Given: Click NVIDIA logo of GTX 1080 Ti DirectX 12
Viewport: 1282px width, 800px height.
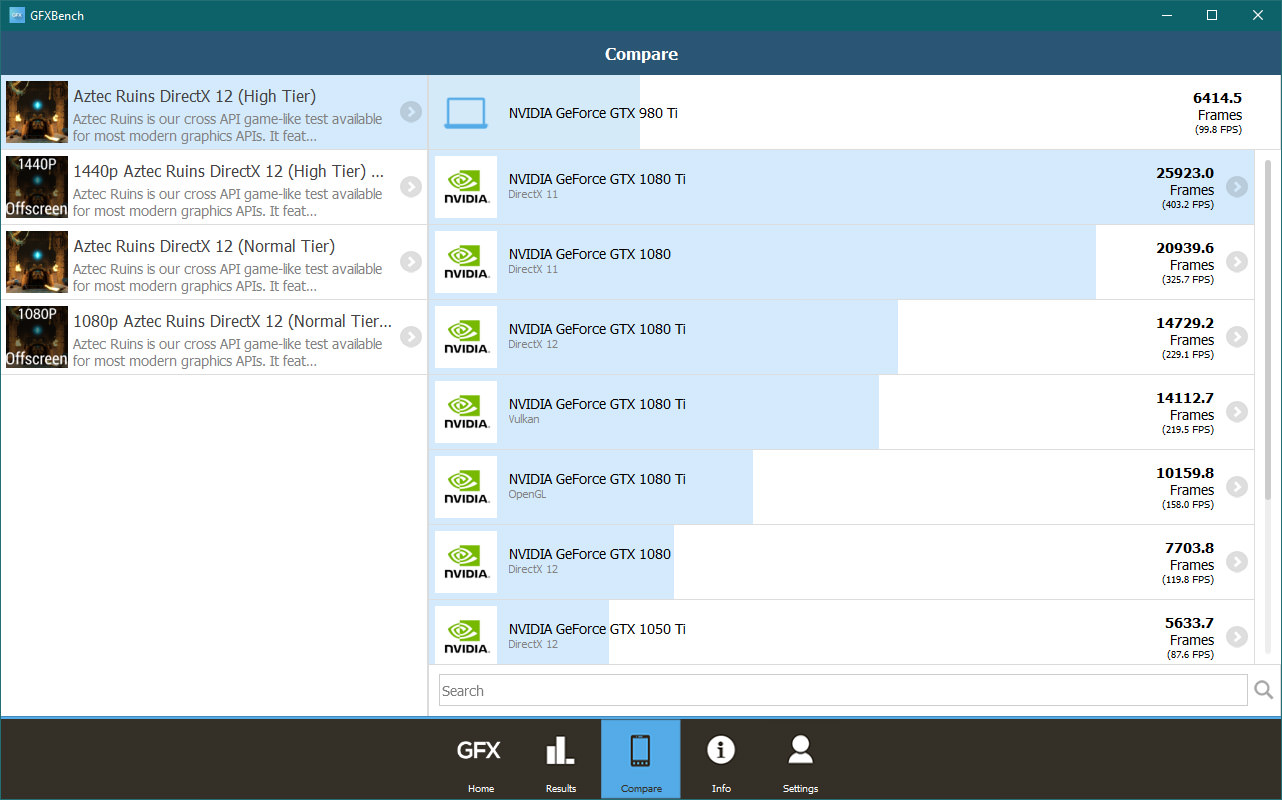Looking at the screenshot, I should click(x=466, y=337).
